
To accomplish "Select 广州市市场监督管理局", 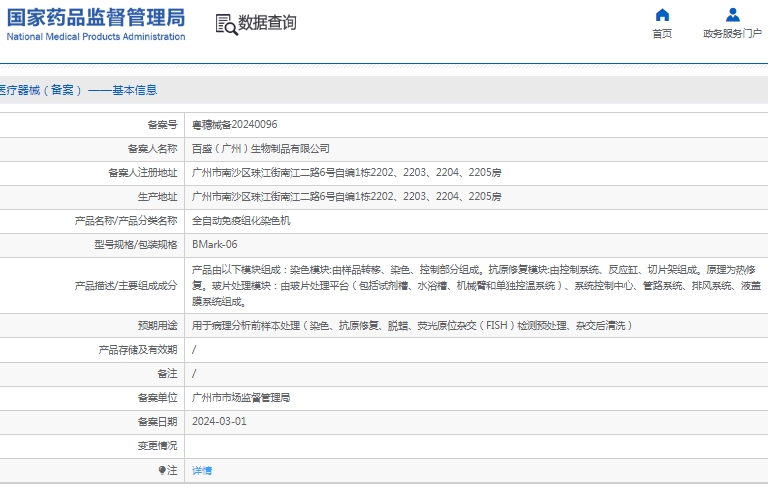I will coord(241,398).
